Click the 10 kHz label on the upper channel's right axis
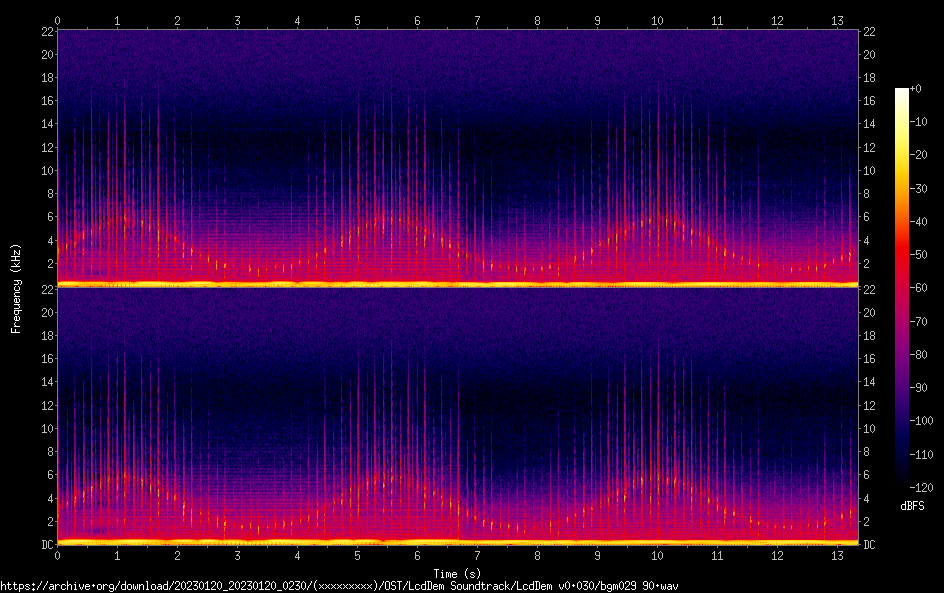The height and width of the screenshot is (593, 944). (869, 170)
